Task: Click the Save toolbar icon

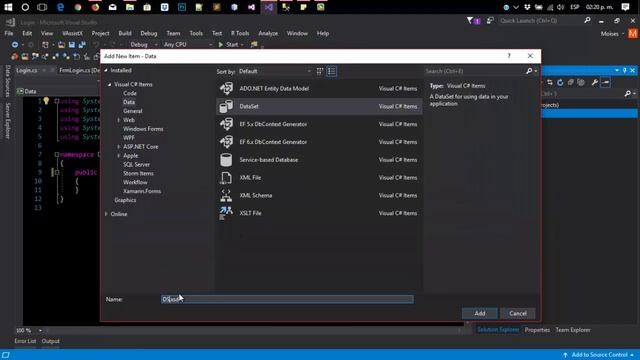Action: pyautogui.click(x=72, y=44)
